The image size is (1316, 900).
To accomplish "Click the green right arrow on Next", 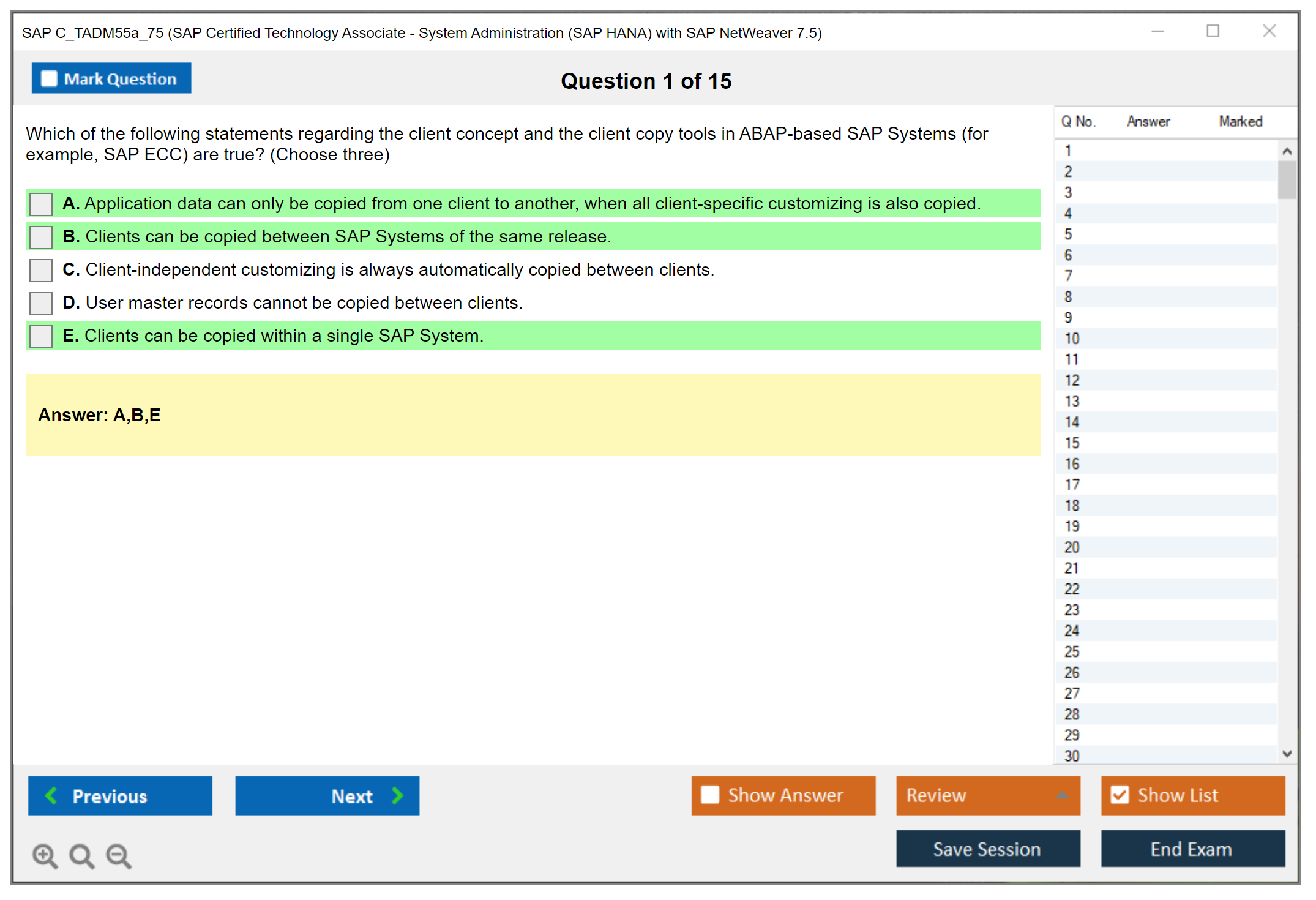I will click(397, 795).
